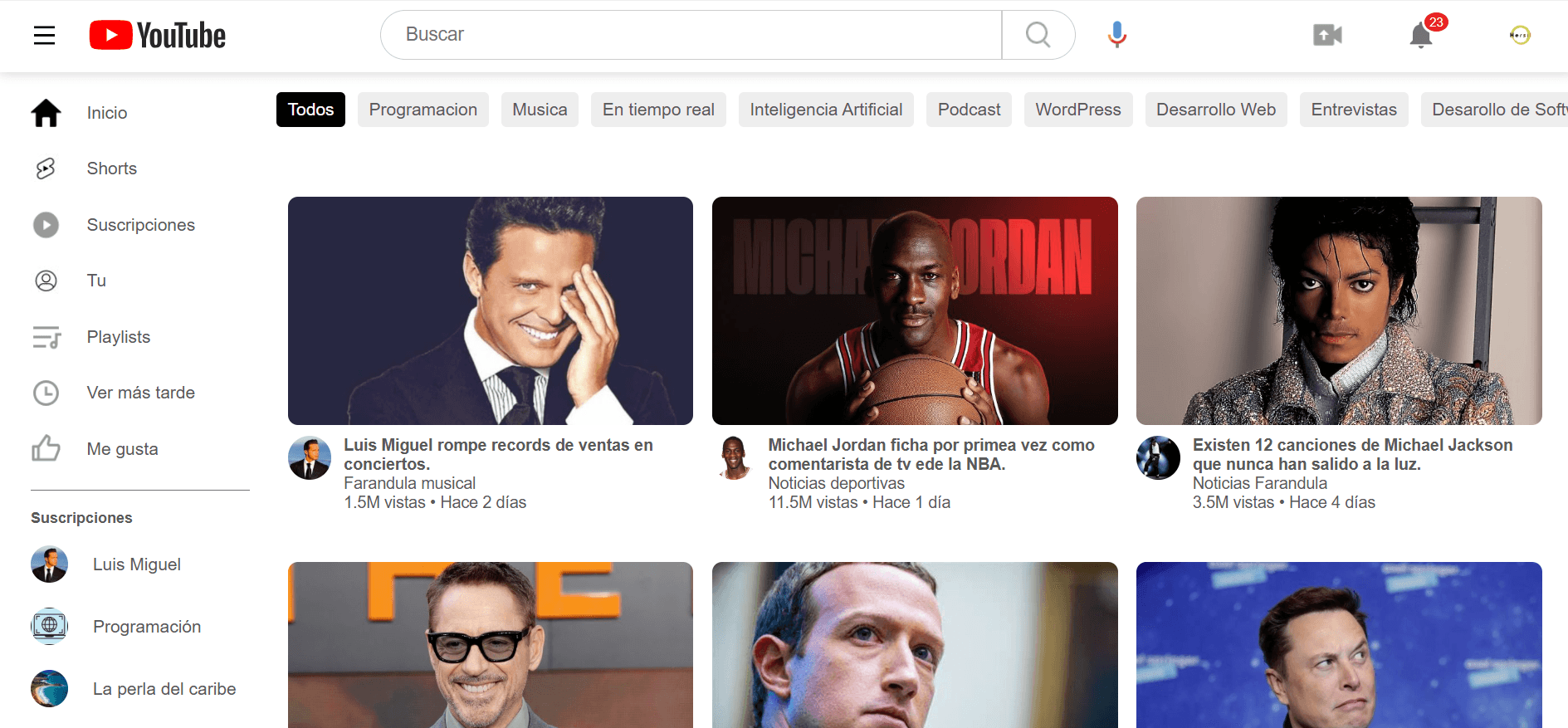This screenshot has width=1568, height=728.
Task: Click the Ver más tarde clock icon
Action: (x=46, y=393)
